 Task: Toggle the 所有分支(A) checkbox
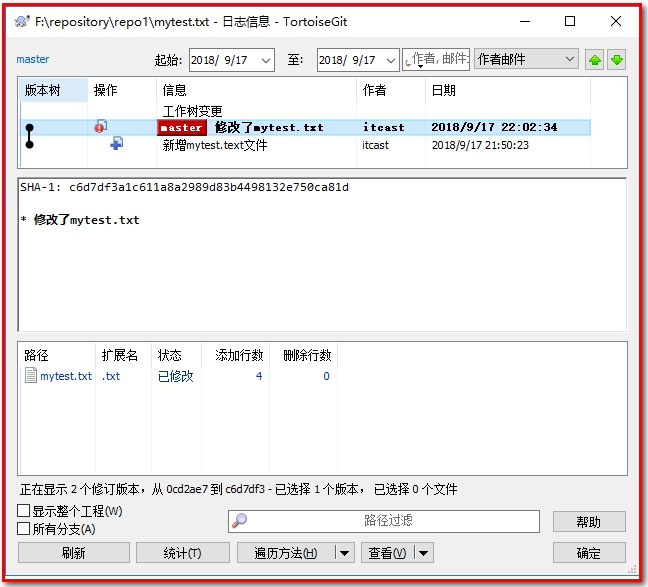(x=24, y=529)
